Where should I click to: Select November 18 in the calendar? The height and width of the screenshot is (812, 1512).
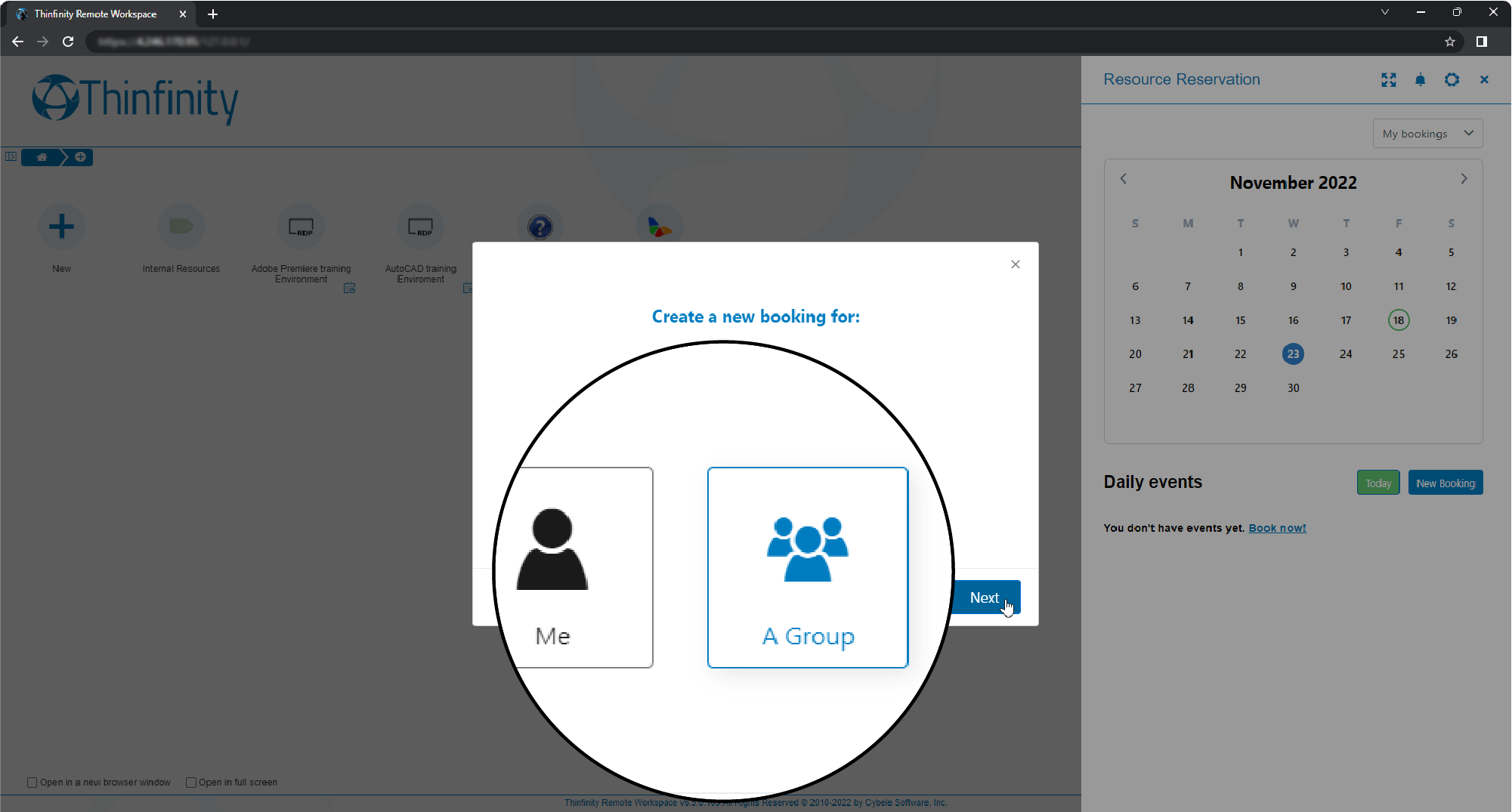1399,320
